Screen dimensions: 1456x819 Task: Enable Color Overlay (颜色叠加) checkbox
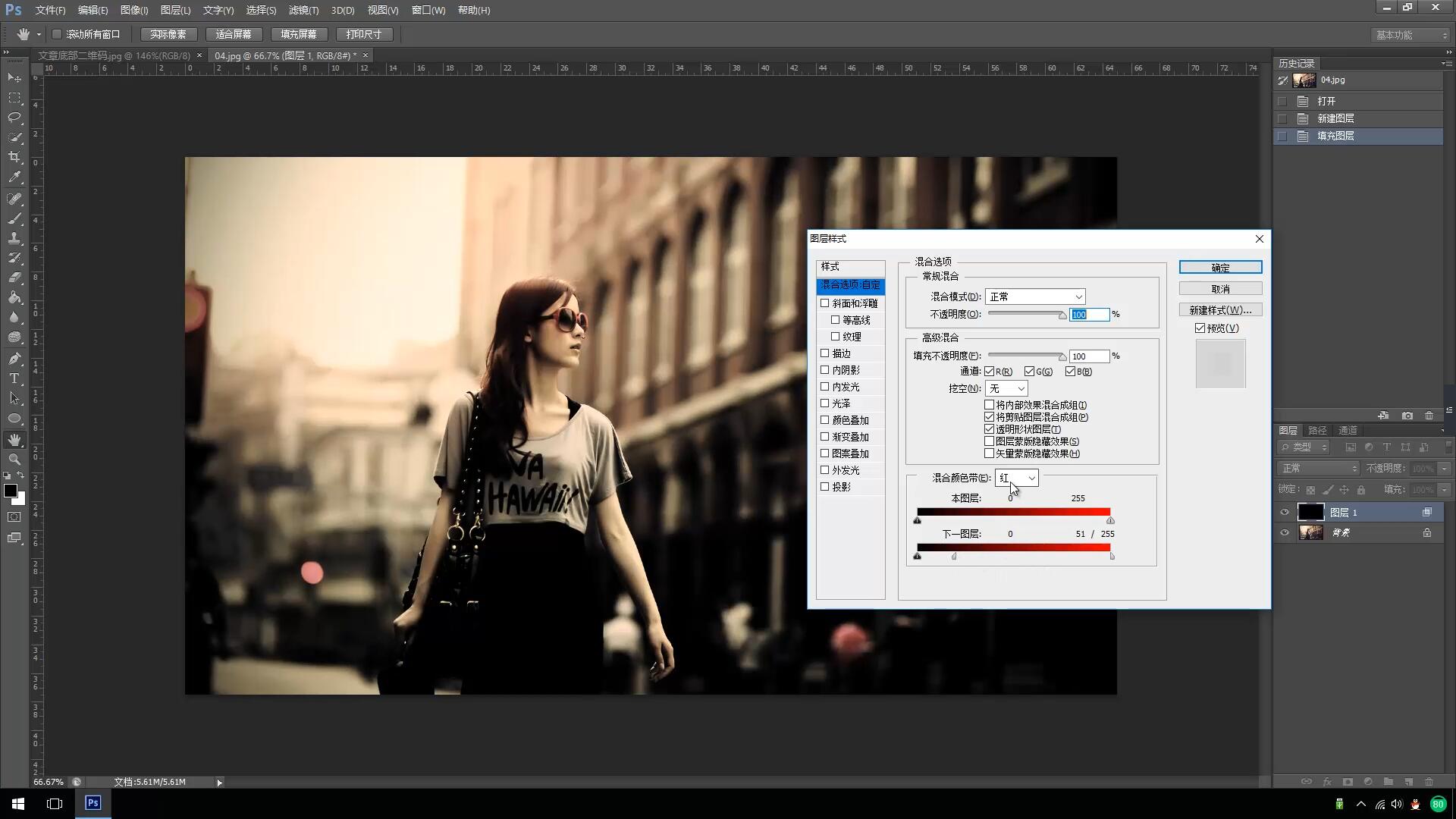point(824,420)
